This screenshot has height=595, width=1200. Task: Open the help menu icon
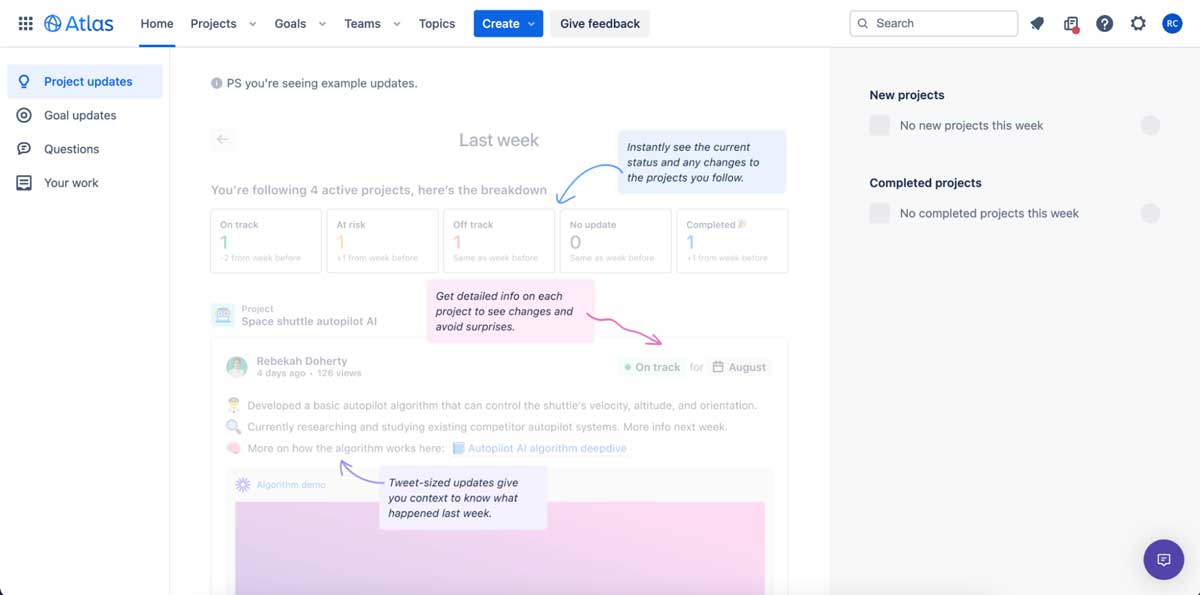coord(1104,23)
